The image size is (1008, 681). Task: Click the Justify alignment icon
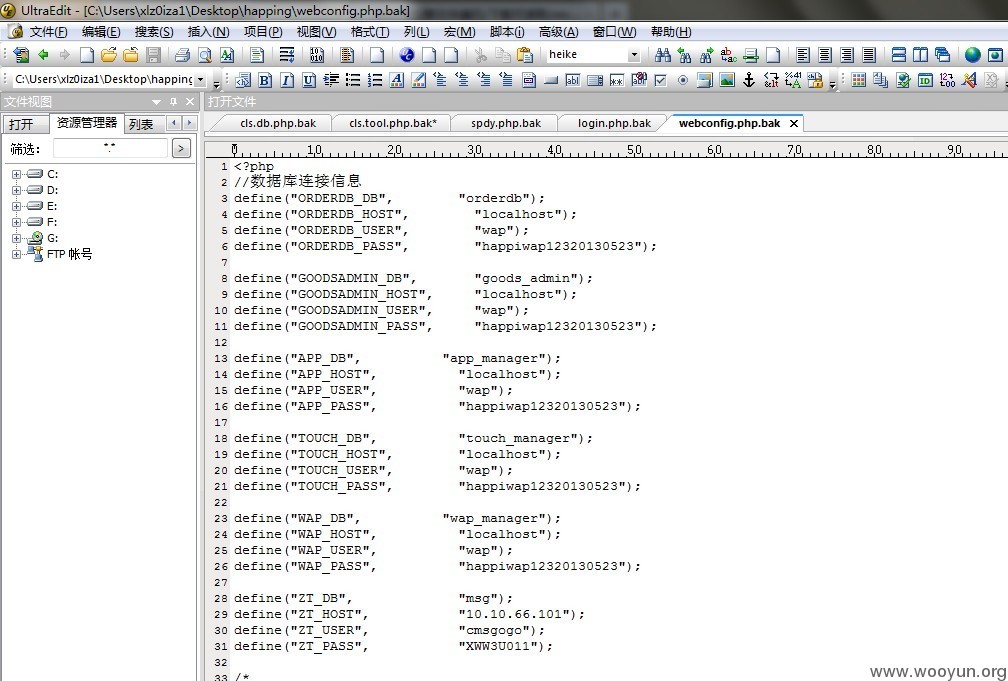click(868, 55)
